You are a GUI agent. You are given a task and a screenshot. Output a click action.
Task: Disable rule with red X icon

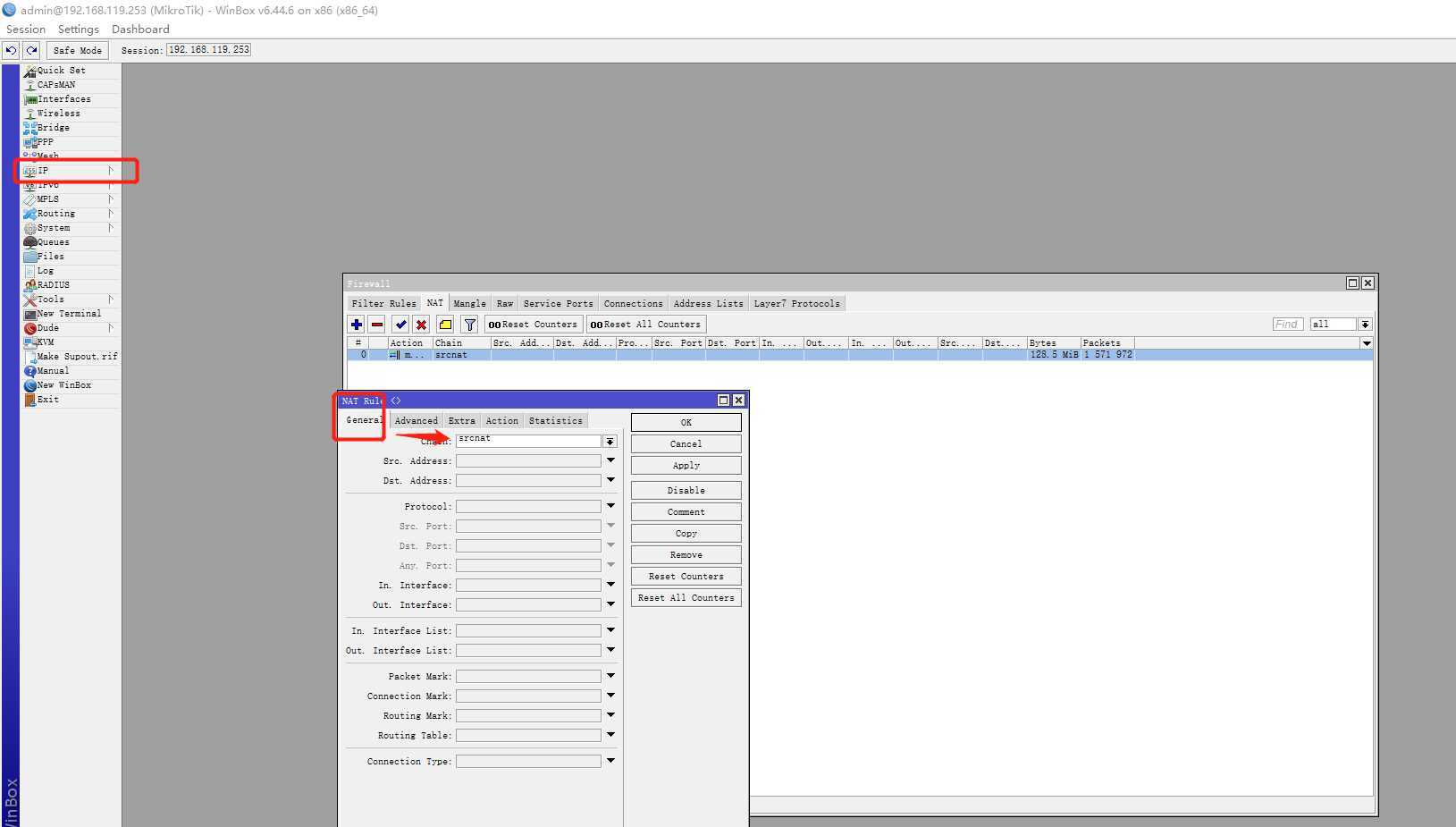pos(421,325)
